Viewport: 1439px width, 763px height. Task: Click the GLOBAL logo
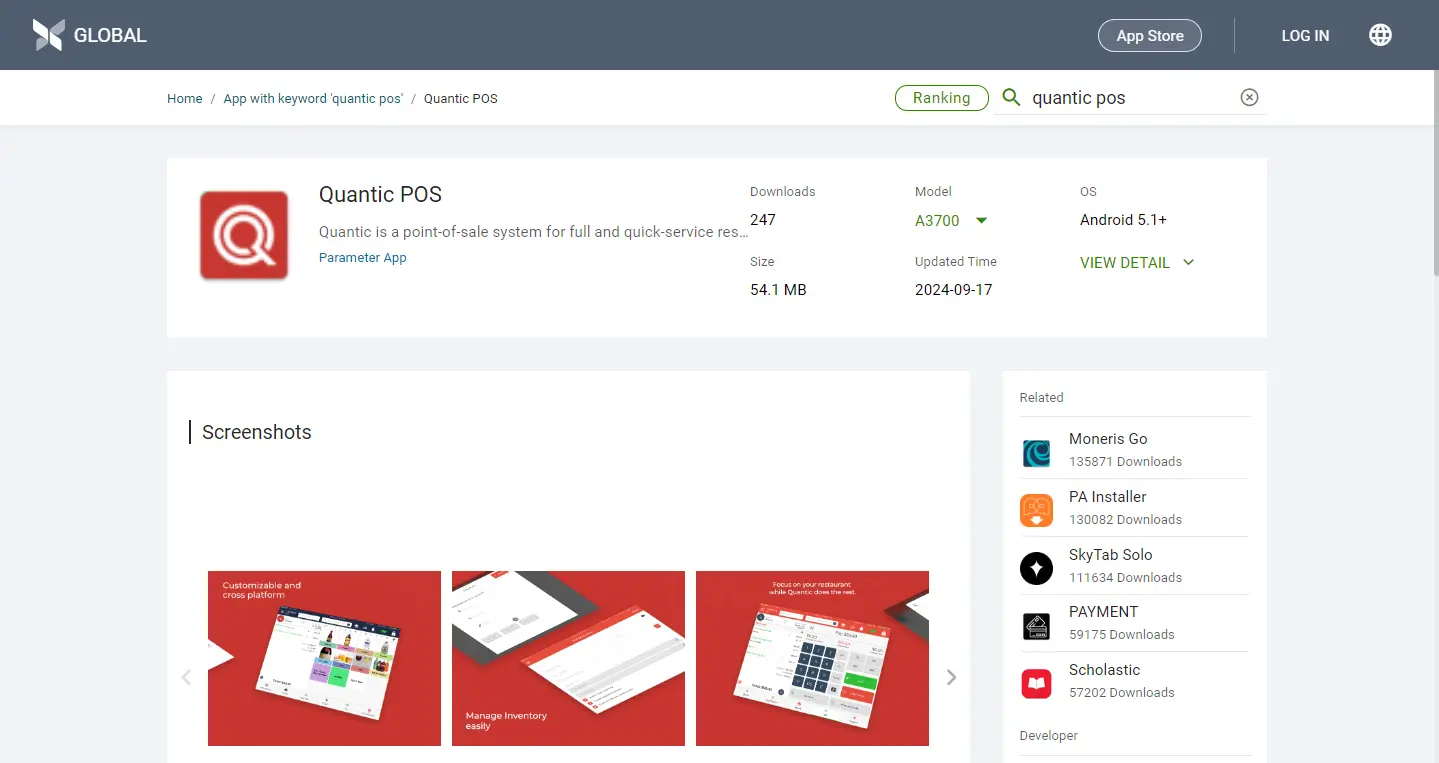pyautogui.click(x=88, y=34)
